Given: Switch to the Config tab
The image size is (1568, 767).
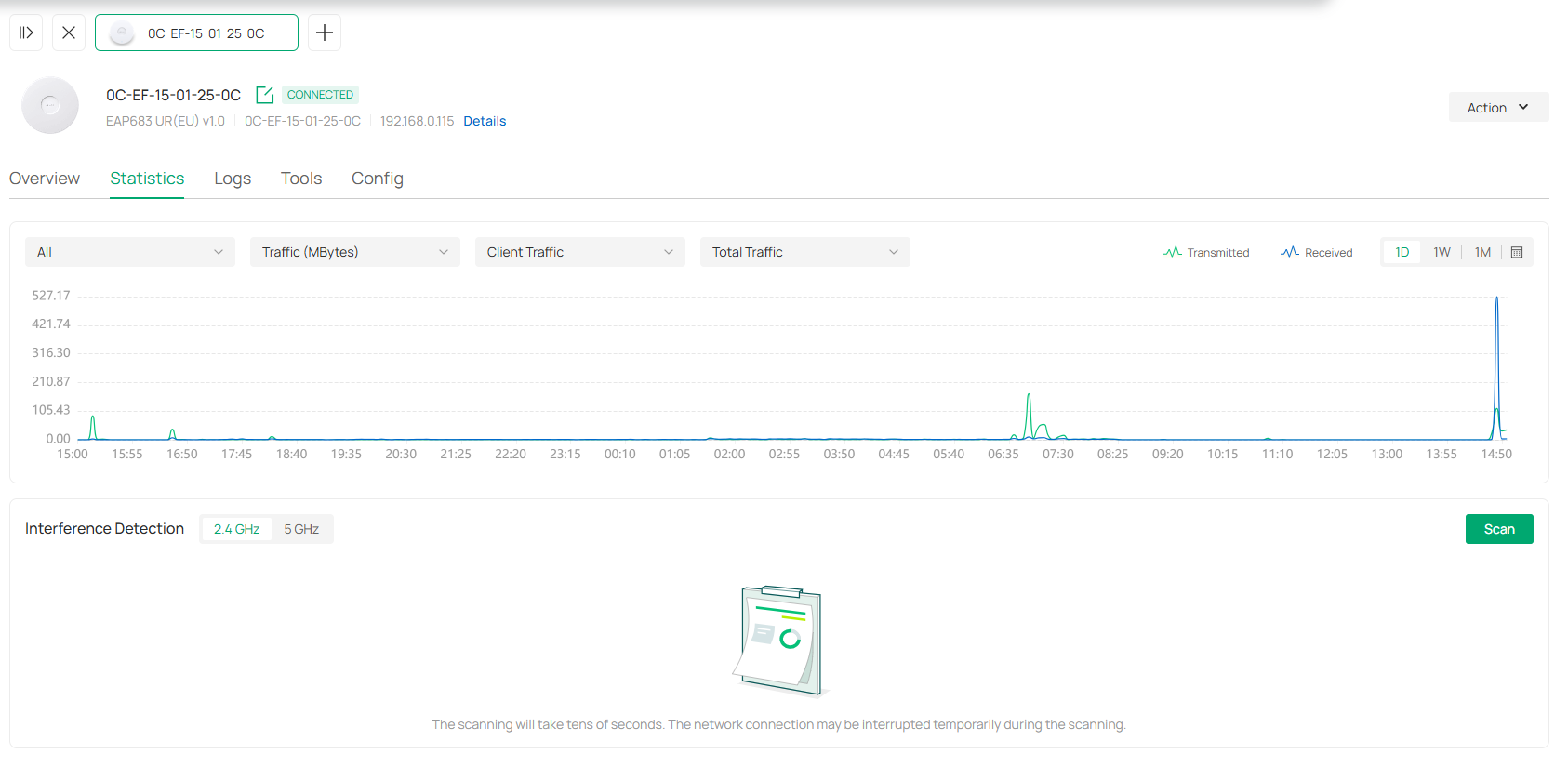Looking at the screenshot, I should 378,179.
